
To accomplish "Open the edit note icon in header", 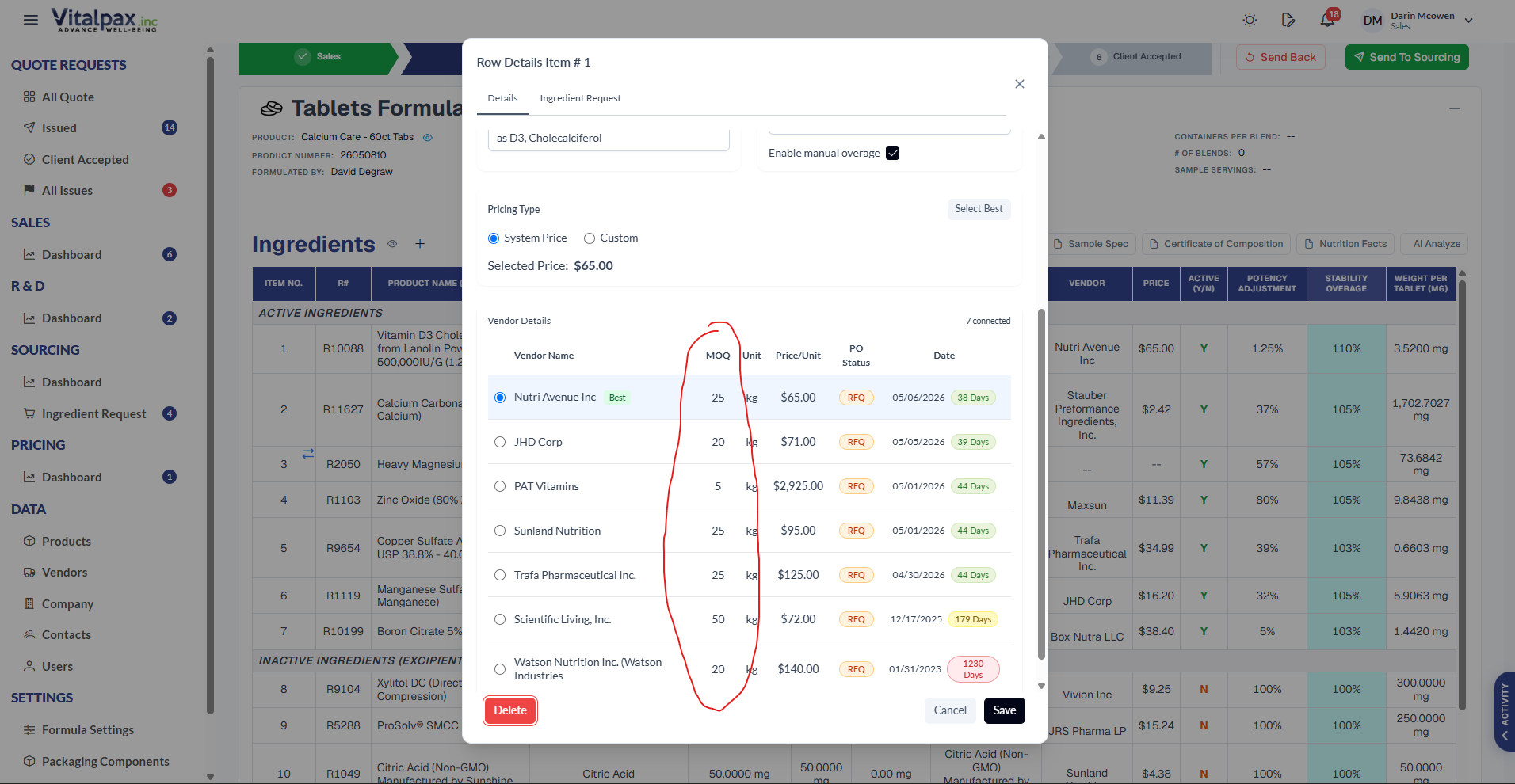I will pos(1288,20).
